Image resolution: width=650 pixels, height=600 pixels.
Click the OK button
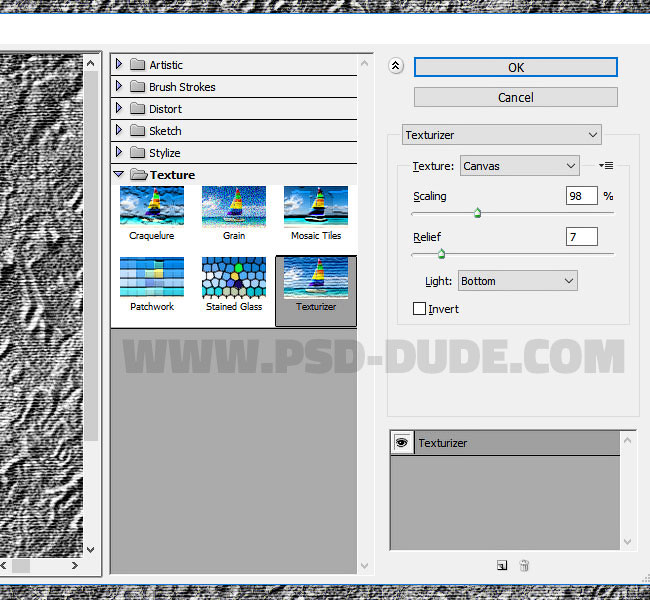click(x=516, y=67)
